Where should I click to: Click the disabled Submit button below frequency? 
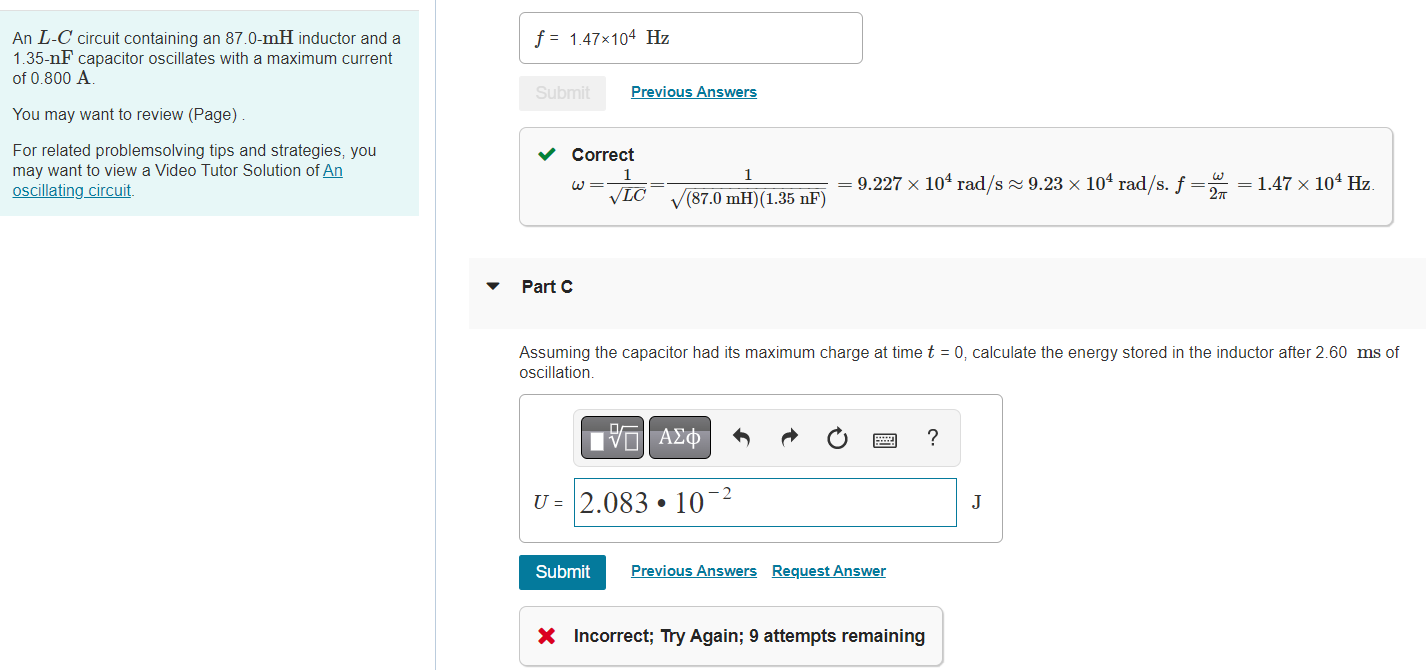(562, 92)
